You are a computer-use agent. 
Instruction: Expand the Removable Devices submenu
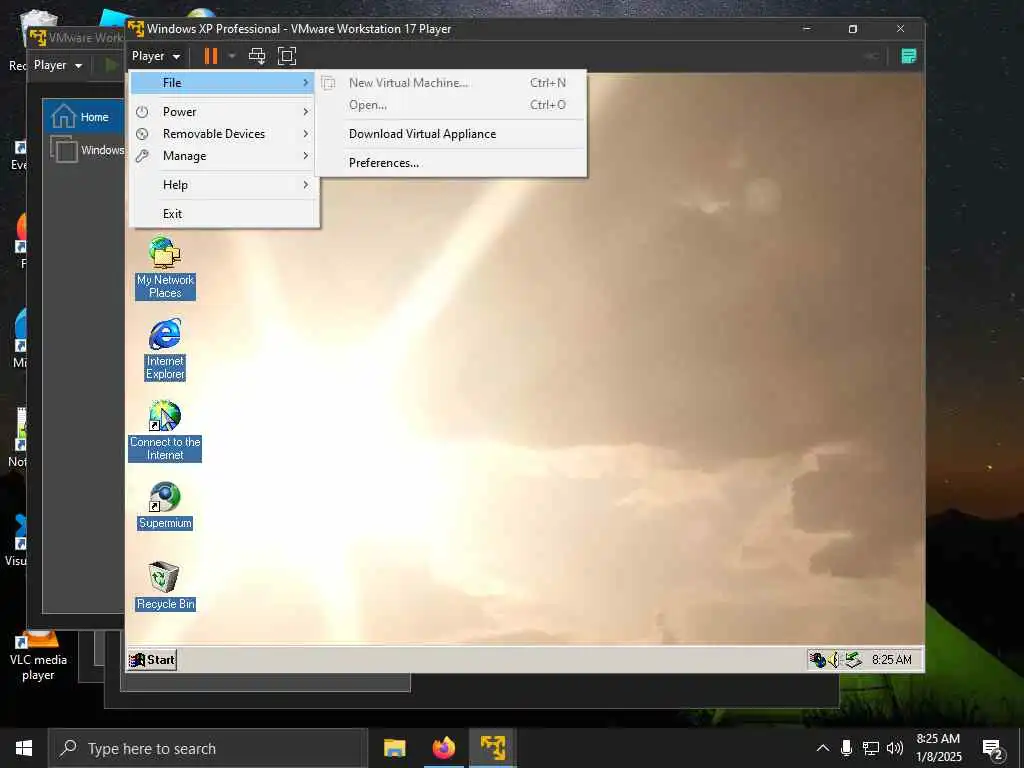[x=223, y=134]
